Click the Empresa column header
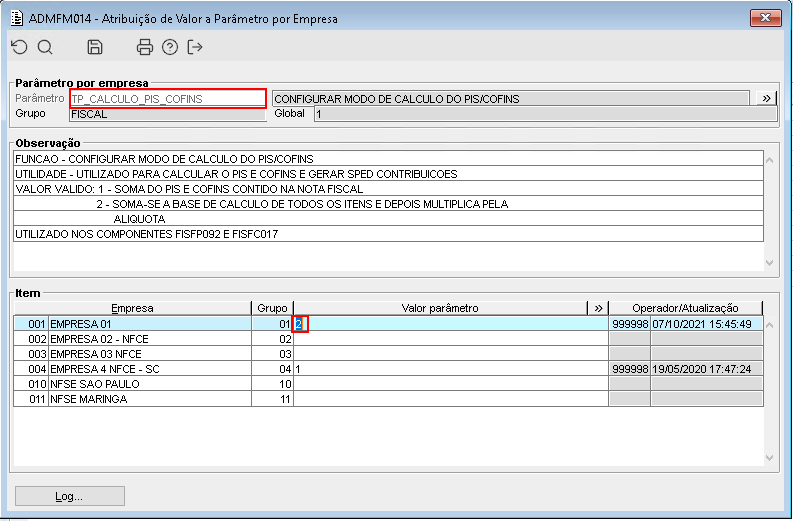 point(133,308)
